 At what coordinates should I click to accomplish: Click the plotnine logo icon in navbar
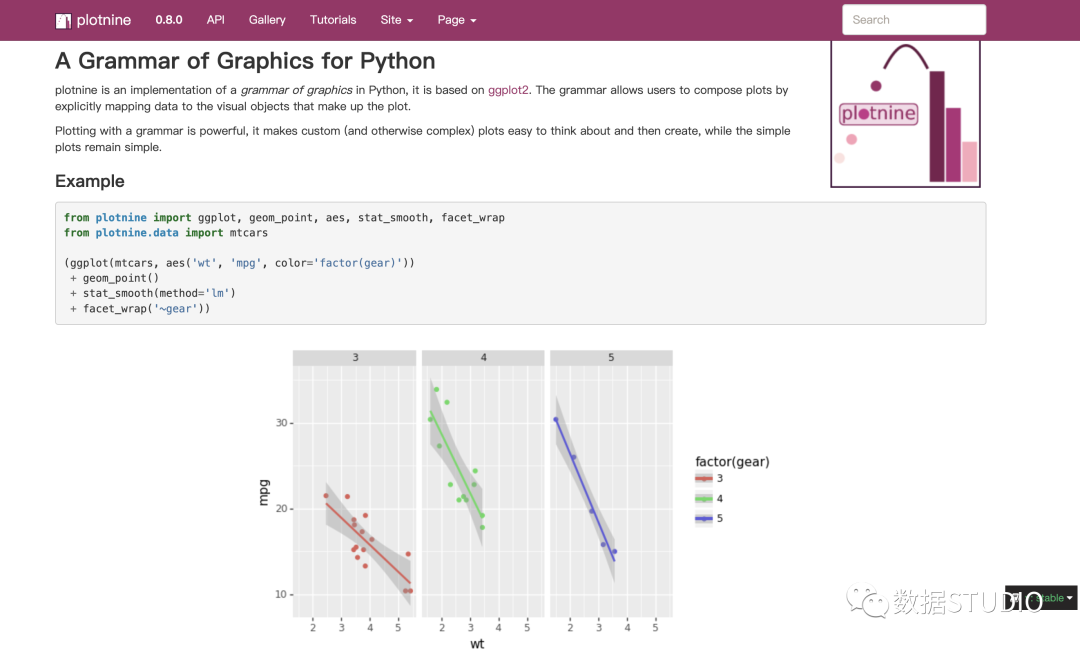tap(63, 20)
